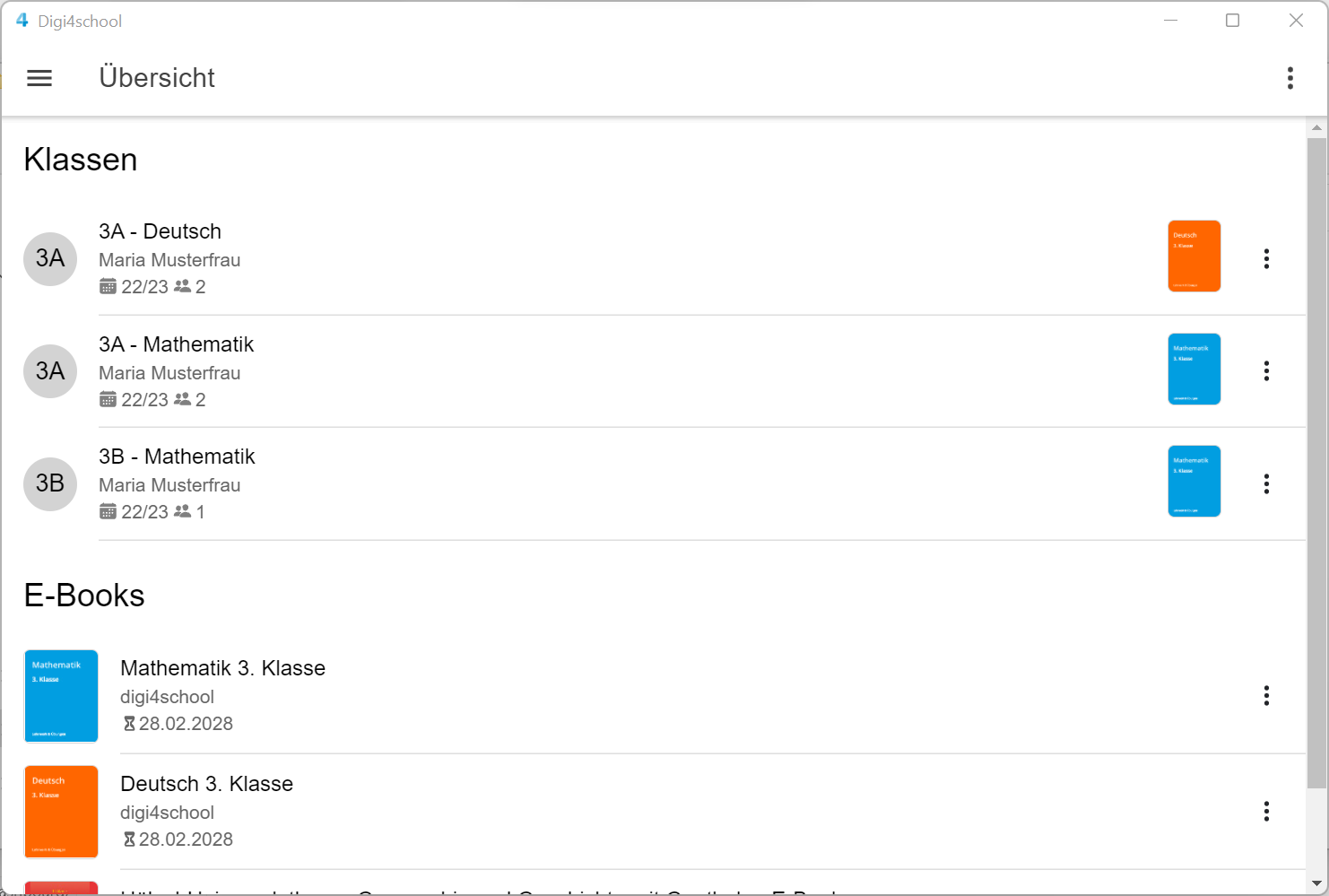Open the 3A - Deutsch class entry

pyautogui.click(x=161, y=231)
